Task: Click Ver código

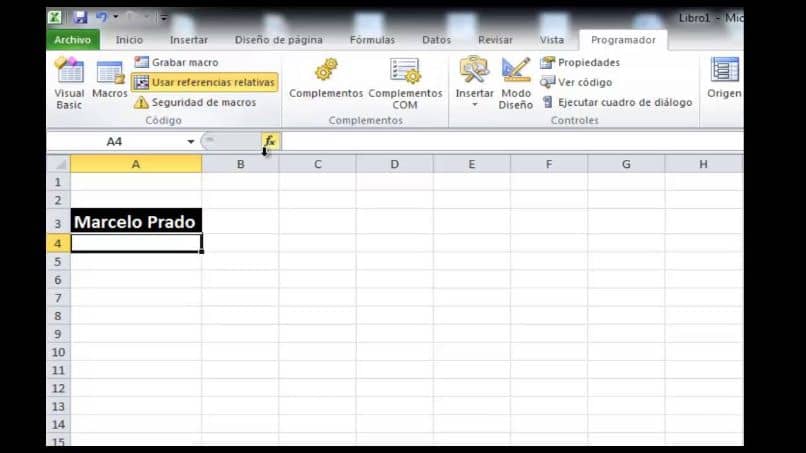Action: (576, 82)
